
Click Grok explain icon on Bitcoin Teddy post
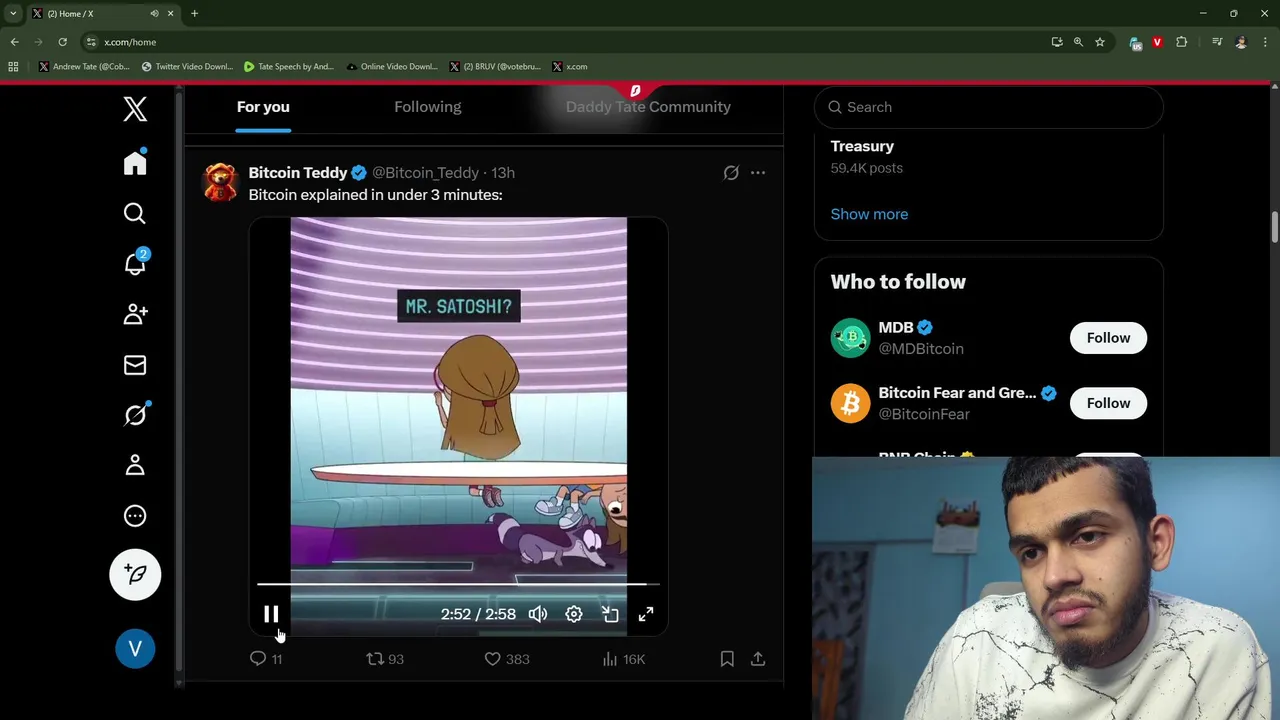point(731,173)
